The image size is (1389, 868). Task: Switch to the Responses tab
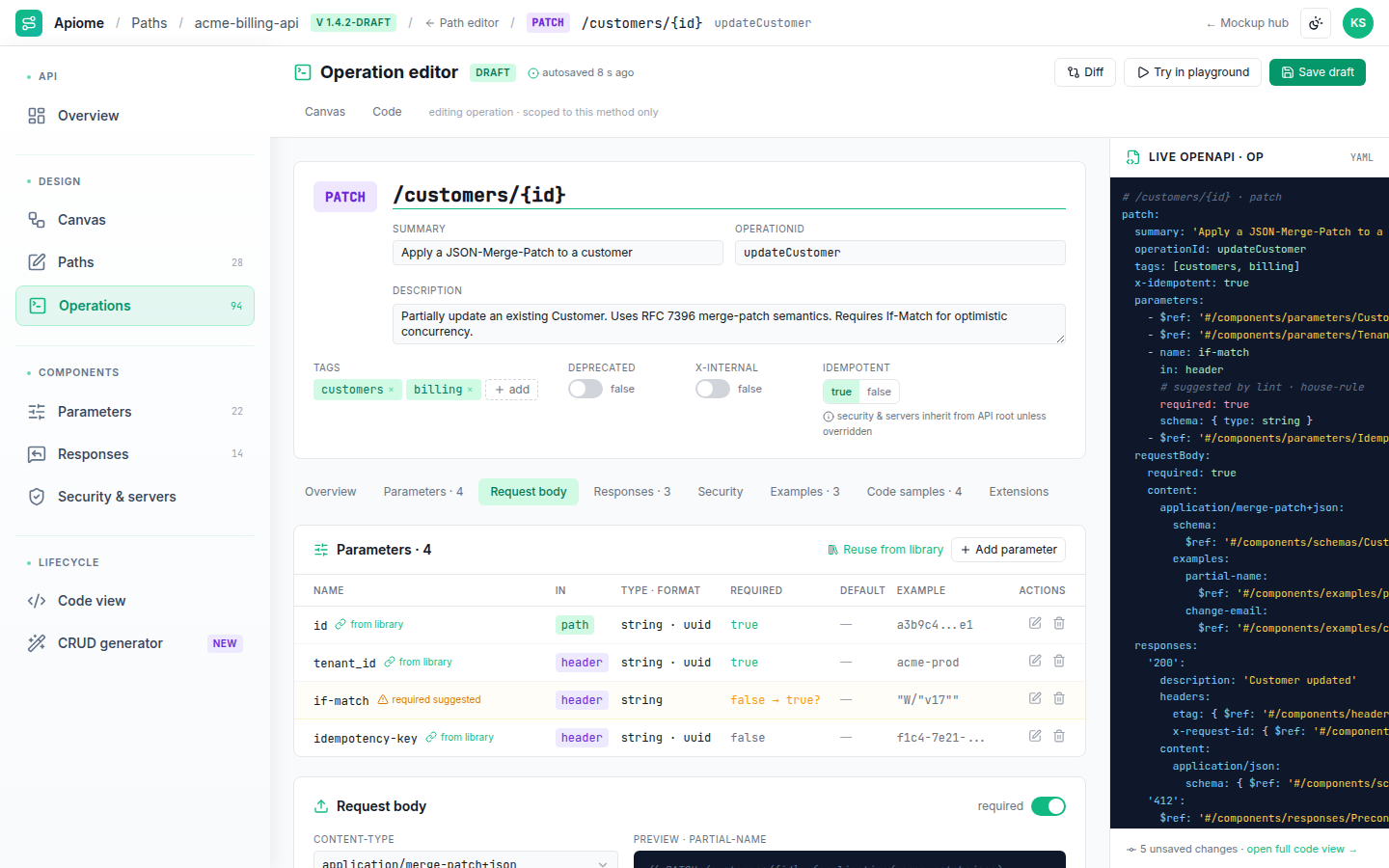(x=632, y=492)
